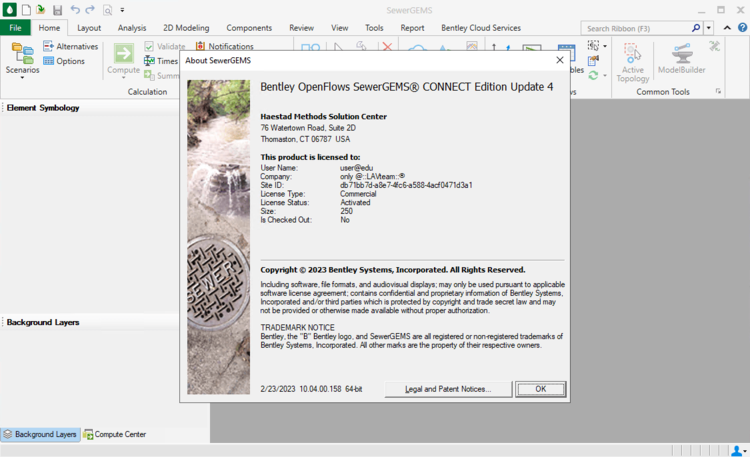Save using the floppy disk icon
Image resolution: width=750 pixels, height=457 pixels.
click(57, 10)
